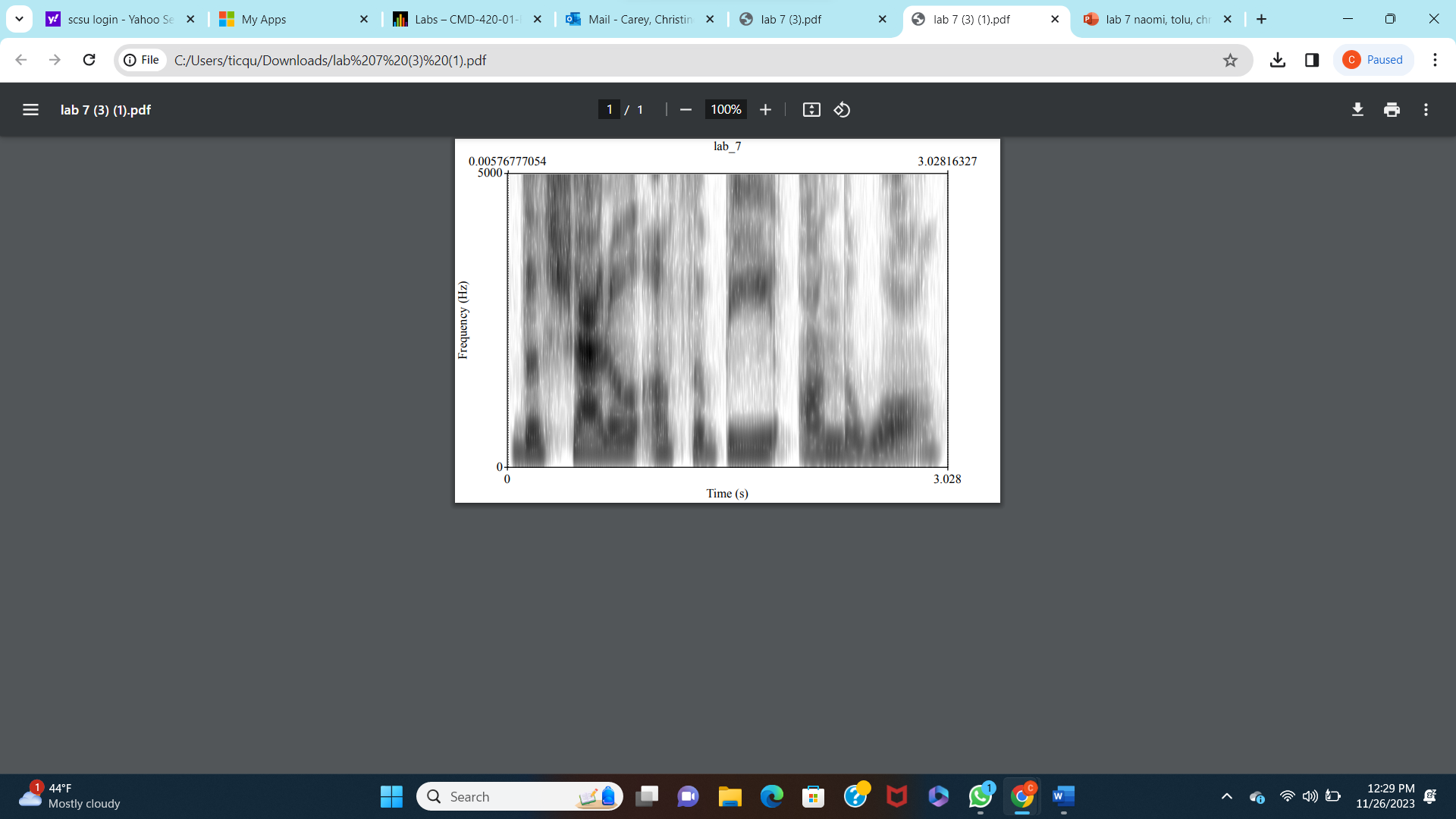Screen dimensions: 1456x819
Task: Expand the tab search dropdown
Action: (19, 19)
